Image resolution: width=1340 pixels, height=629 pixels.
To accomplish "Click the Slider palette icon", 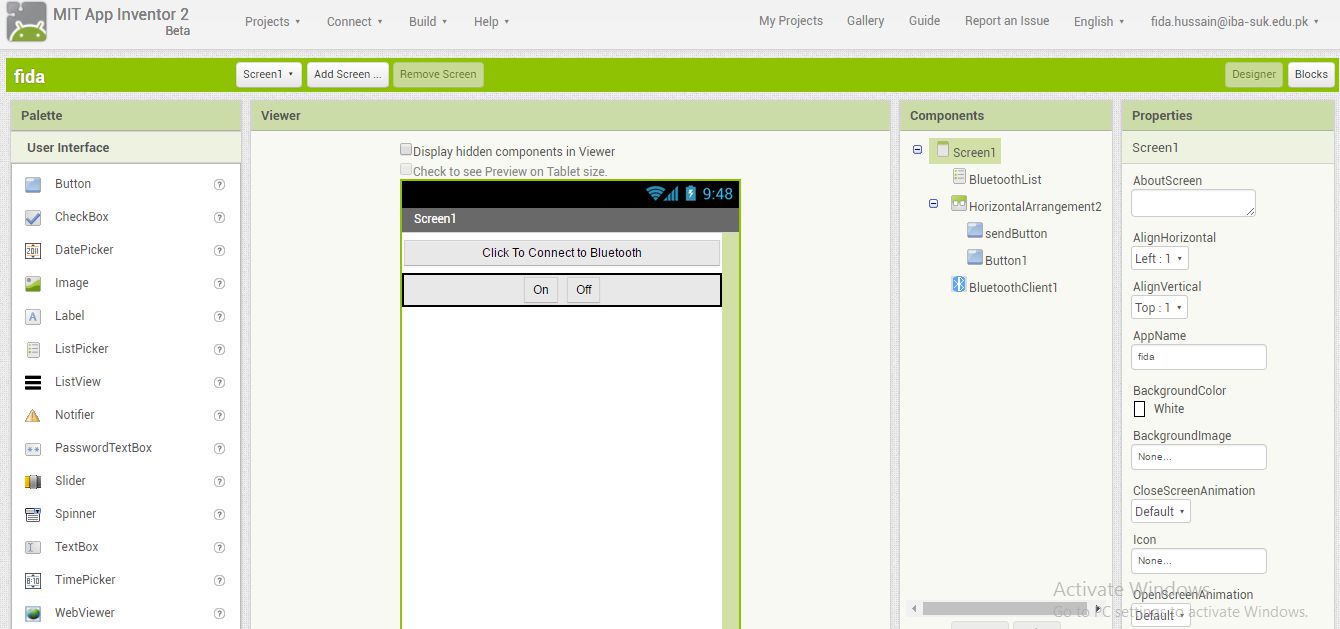I will [33, 481].
